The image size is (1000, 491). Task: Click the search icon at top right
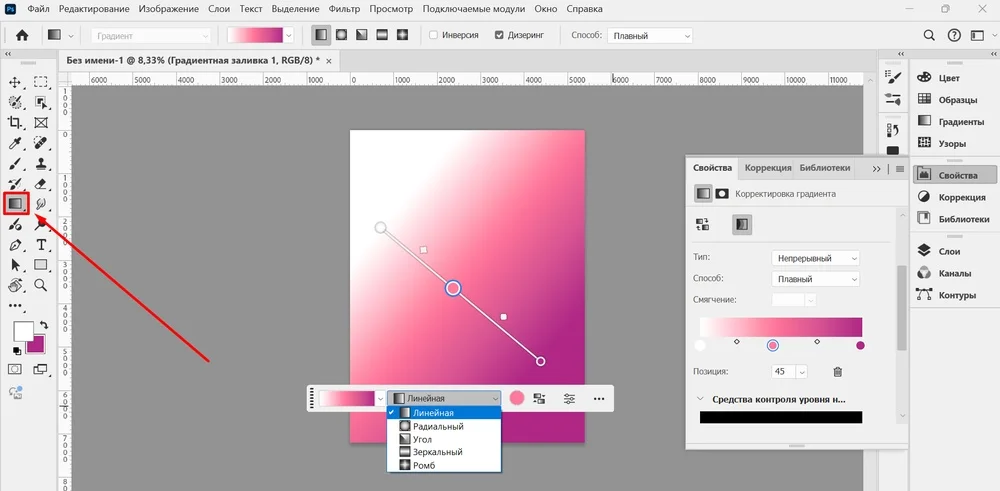click(x=929, y=35)
